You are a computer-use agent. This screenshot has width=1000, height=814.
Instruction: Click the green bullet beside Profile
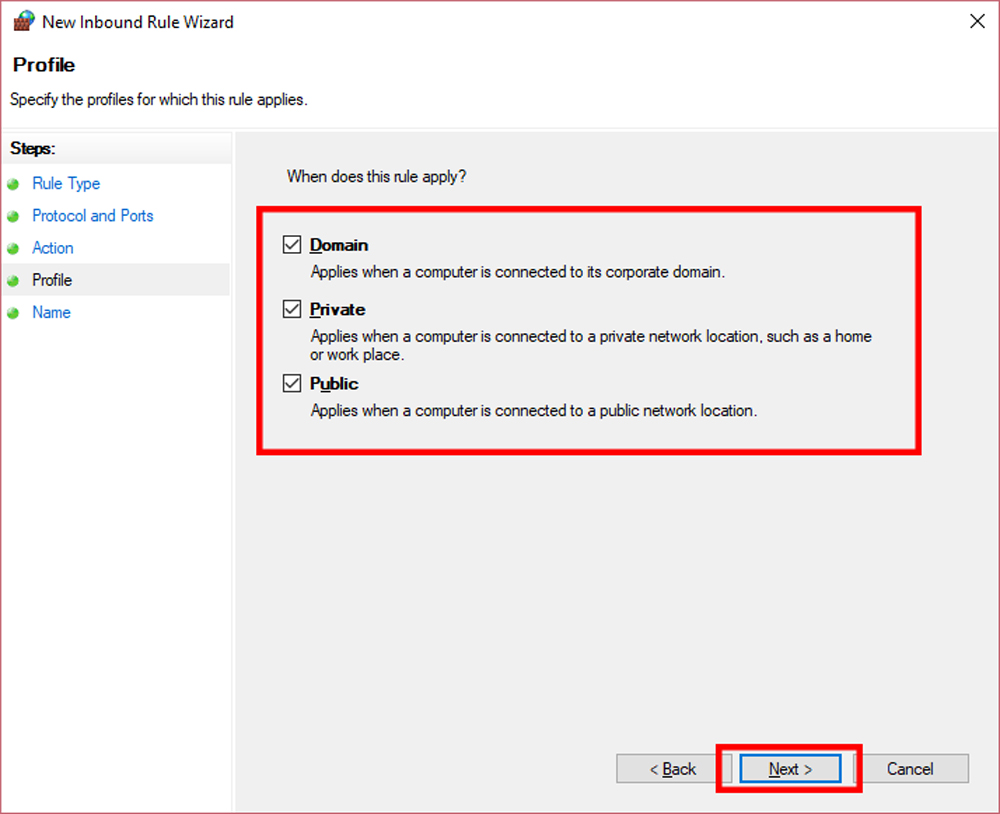point(13,281)
